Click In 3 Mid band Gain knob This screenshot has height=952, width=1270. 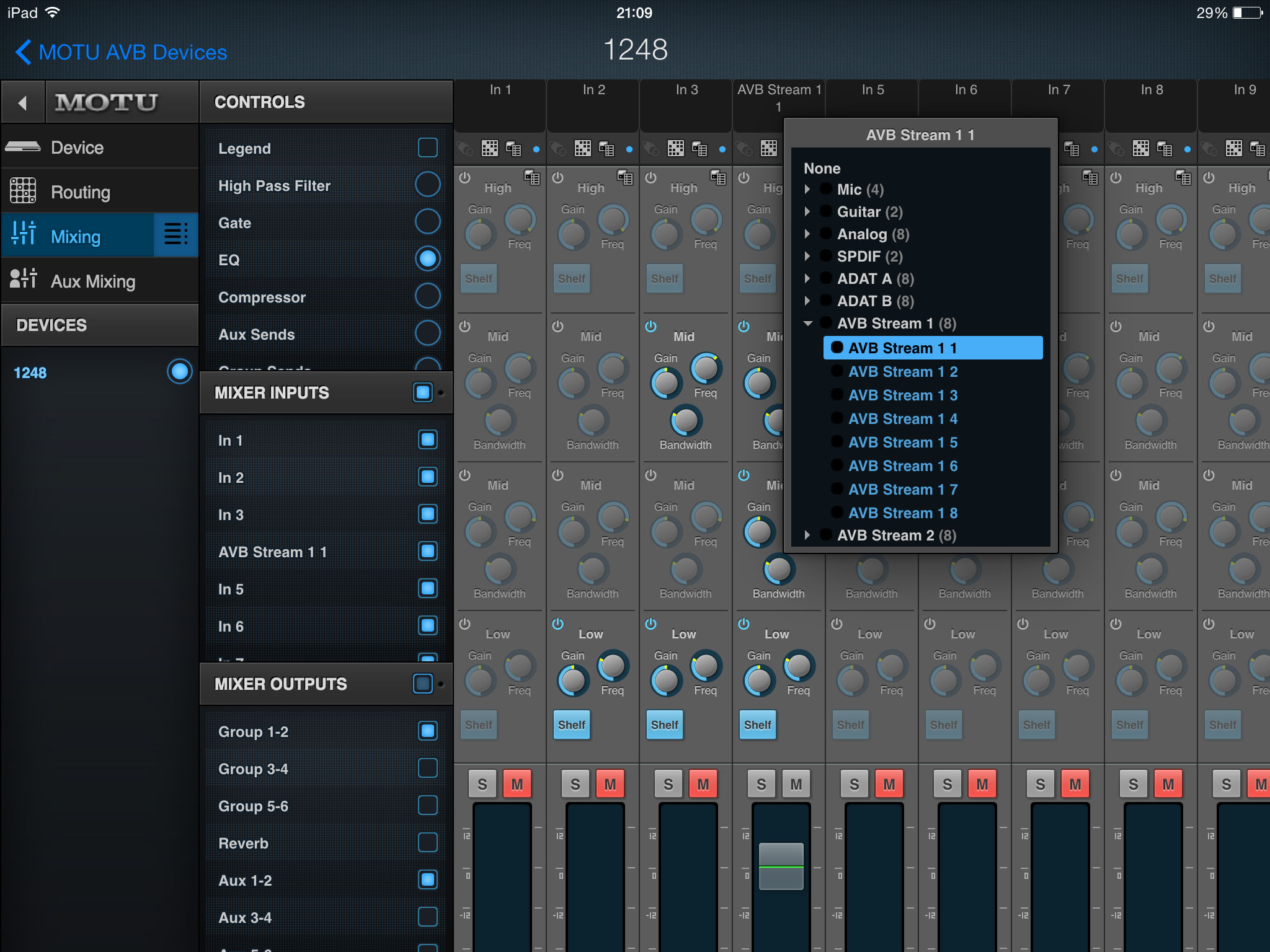[x=666, y=383]
